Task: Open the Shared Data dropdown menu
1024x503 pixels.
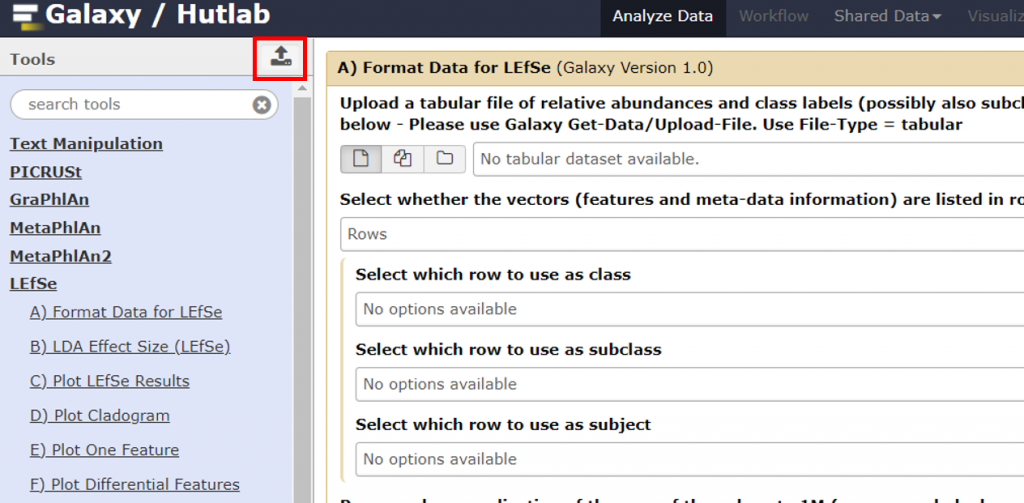Action: point(887,16)
